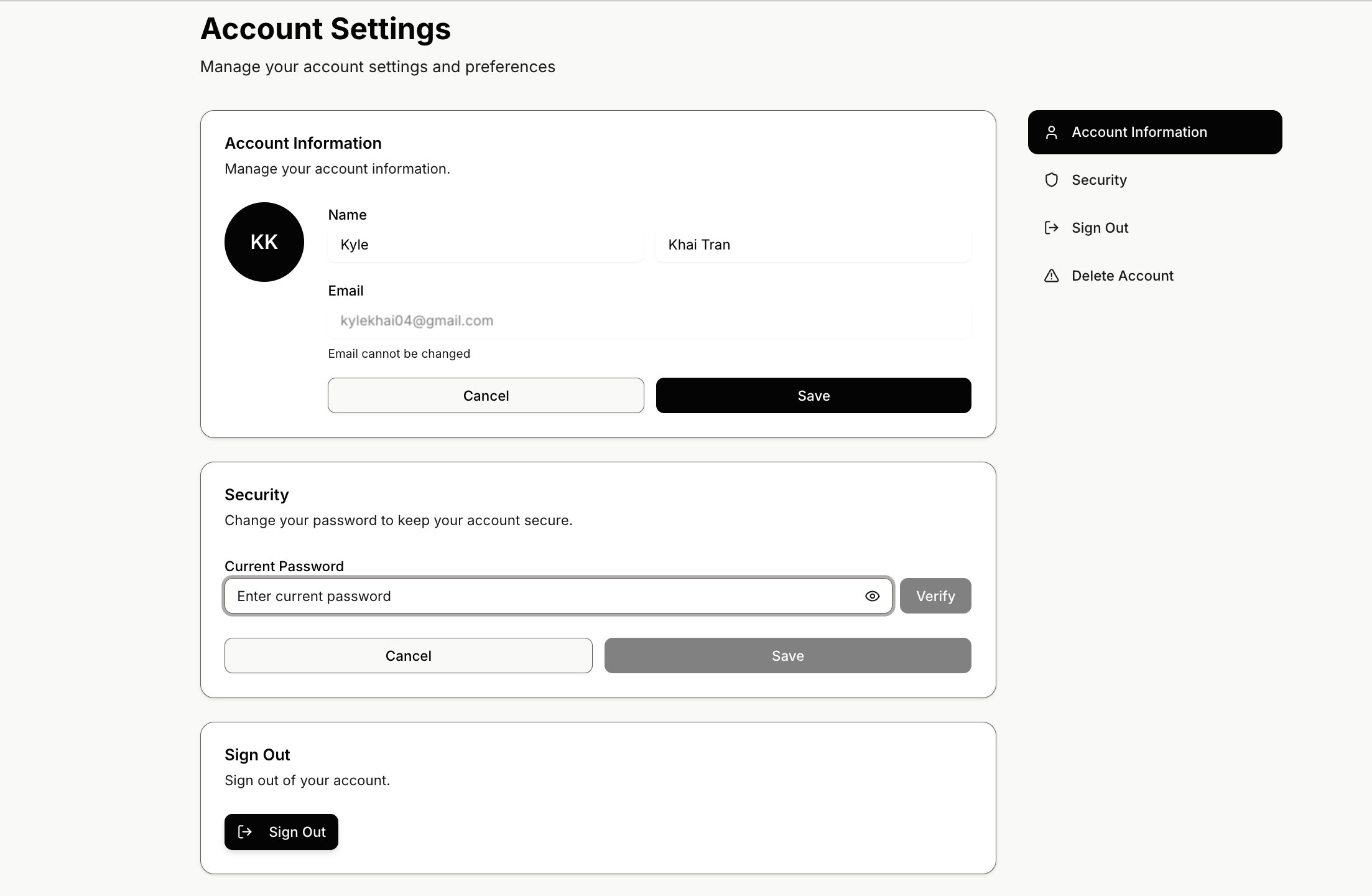The image size is (1372, 896).
Task: Click the sidebar sign out arrow icon
Action: 1051,228
